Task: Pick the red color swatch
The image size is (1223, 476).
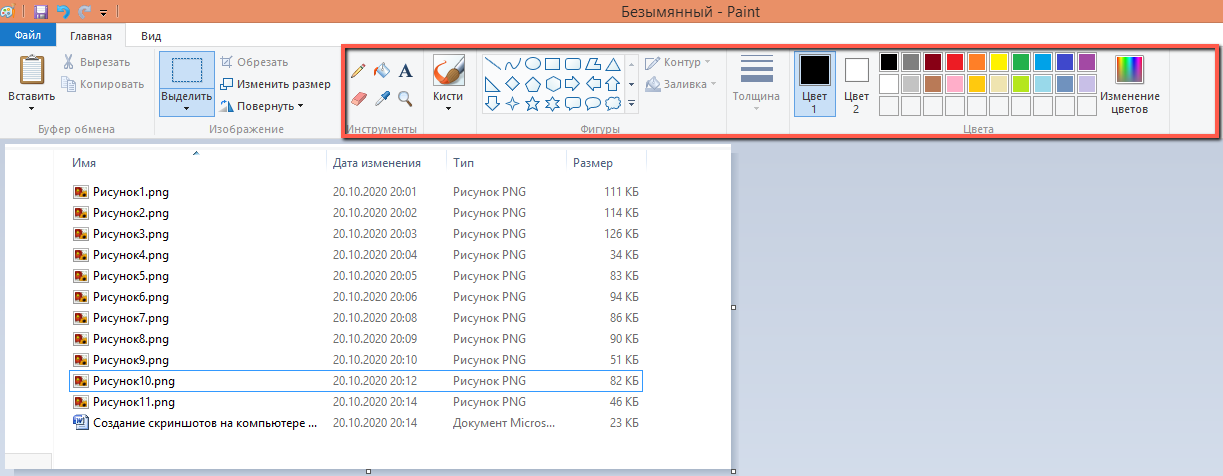Action: tap(955, 62)
